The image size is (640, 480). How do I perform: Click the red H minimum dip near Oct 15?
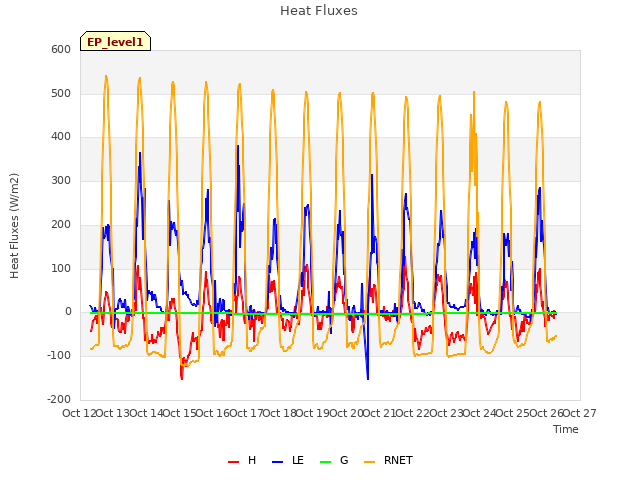[182, 378]
